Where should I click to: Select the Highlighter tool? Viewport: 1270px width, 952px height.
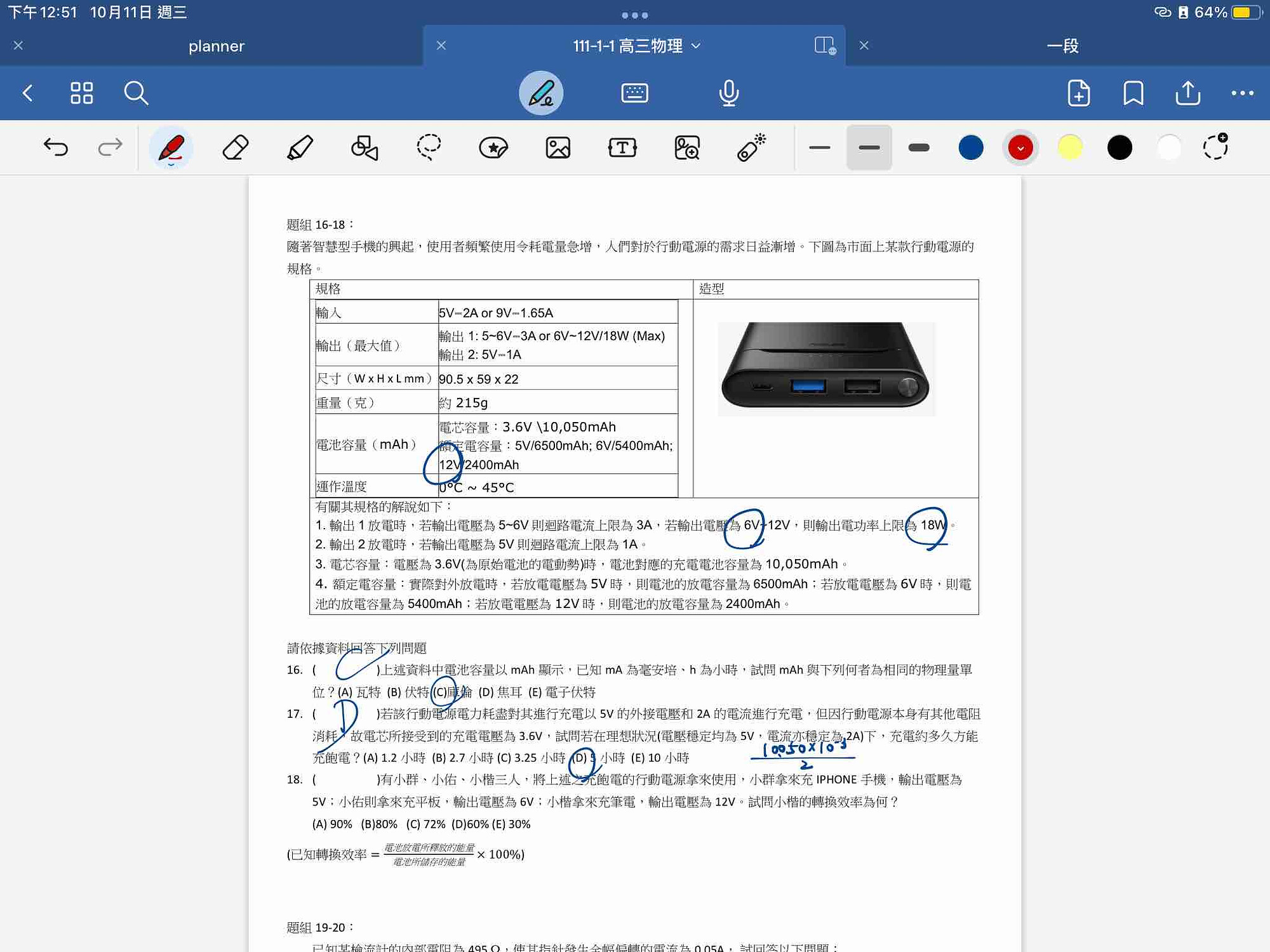pyautogui.click(x=300, y=147)
